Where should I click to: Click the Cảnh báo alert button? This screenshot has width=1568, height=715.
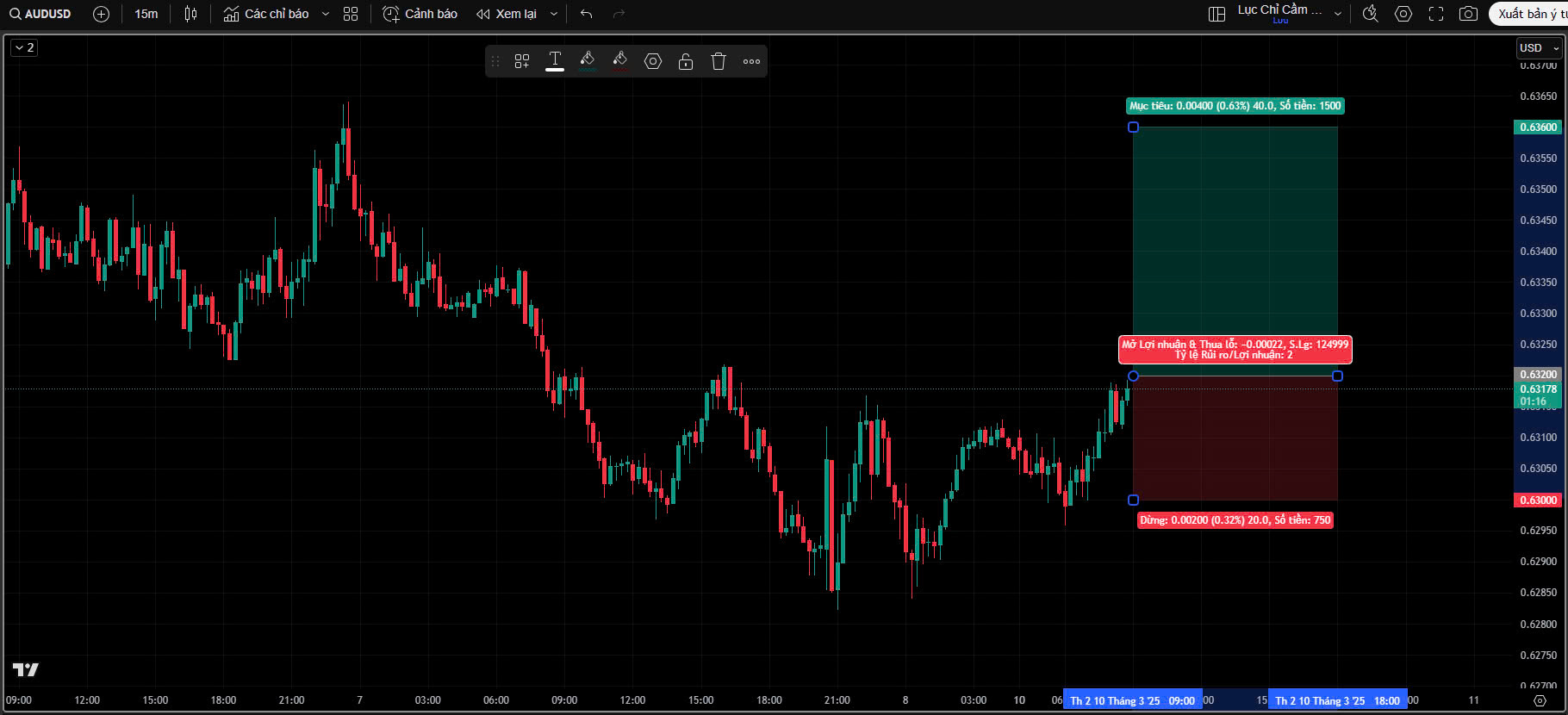pyautogui.click(x=420, y=14)
